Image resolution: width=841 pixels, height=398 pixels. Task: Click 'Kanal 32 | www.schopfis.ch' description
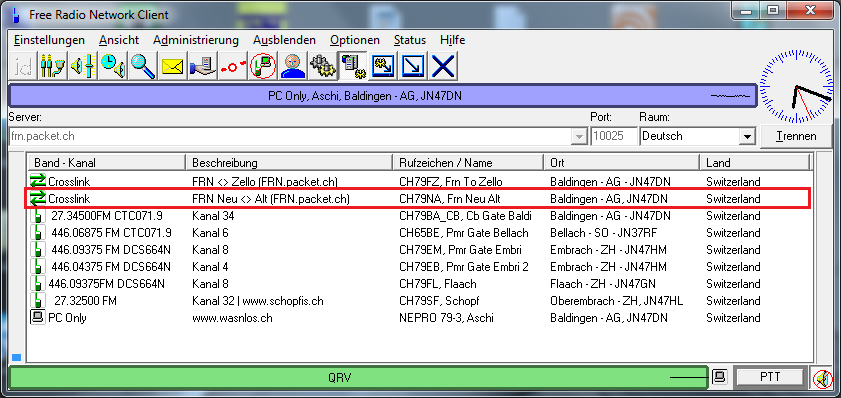pyautogui.click(x=257, y=301)
